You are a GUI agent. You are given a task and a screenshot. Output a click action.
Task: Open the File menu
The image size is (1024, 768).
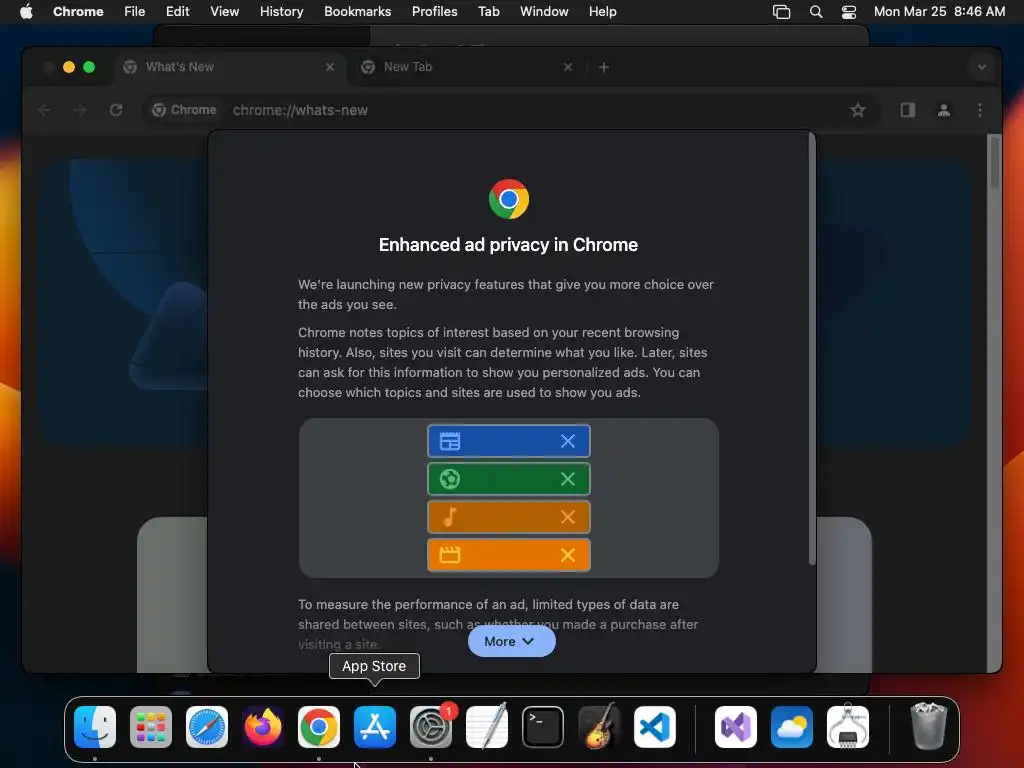pyautogui.click(x=135, y=12)
